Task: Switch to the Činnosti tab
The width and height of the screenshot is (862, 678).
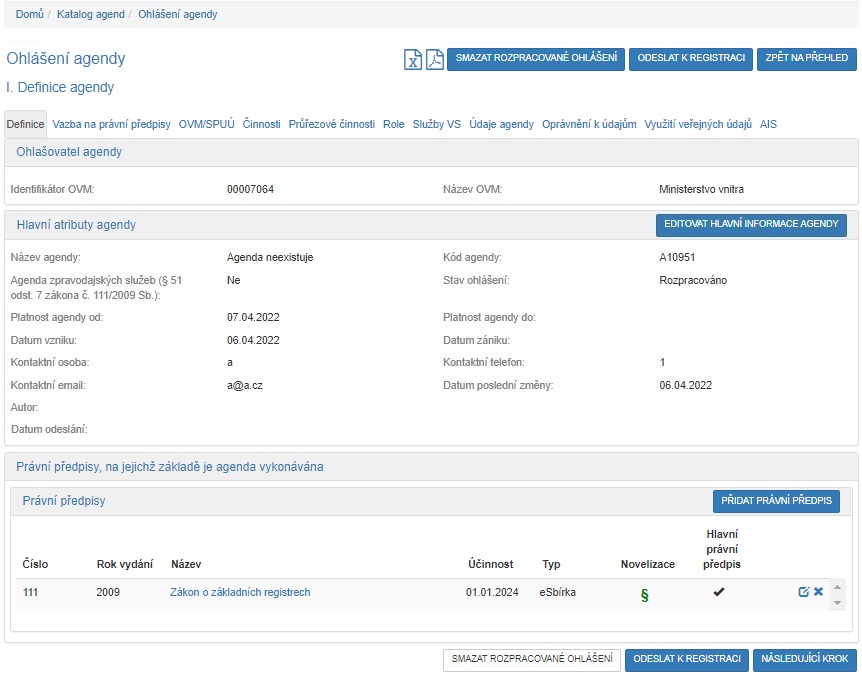Action: (262, 125)
